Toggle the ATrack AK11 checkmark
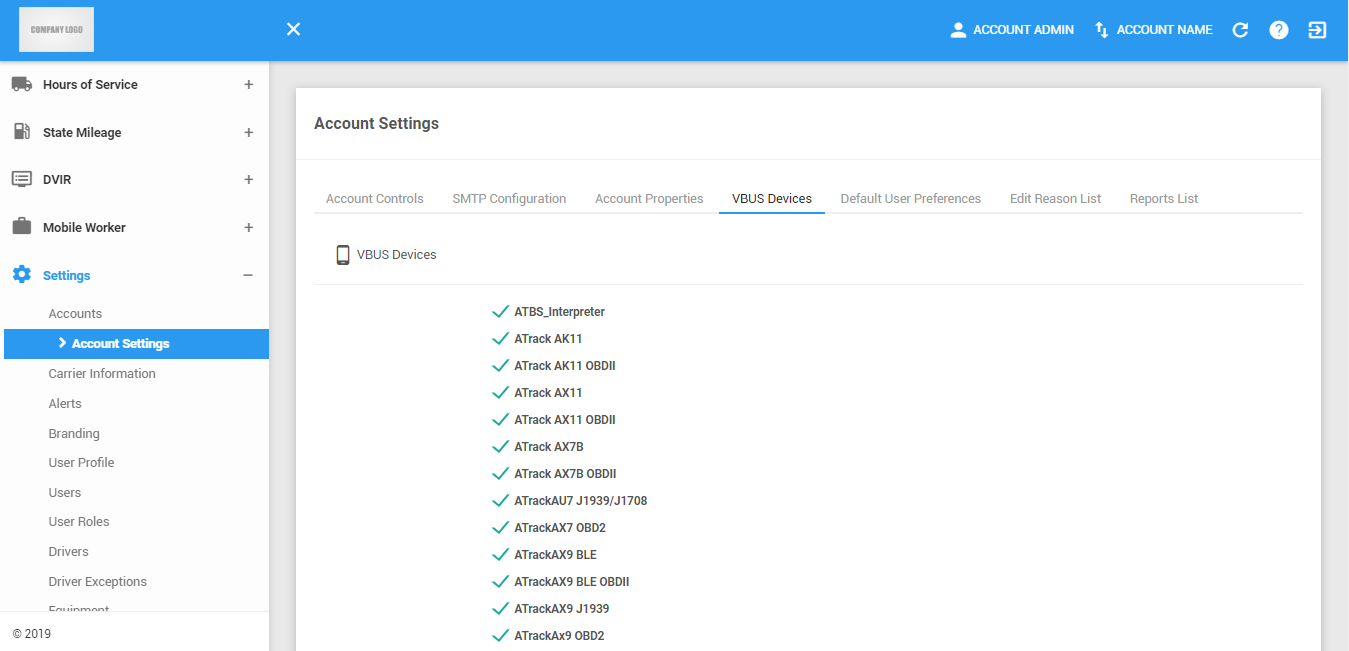 pos(501,339)
